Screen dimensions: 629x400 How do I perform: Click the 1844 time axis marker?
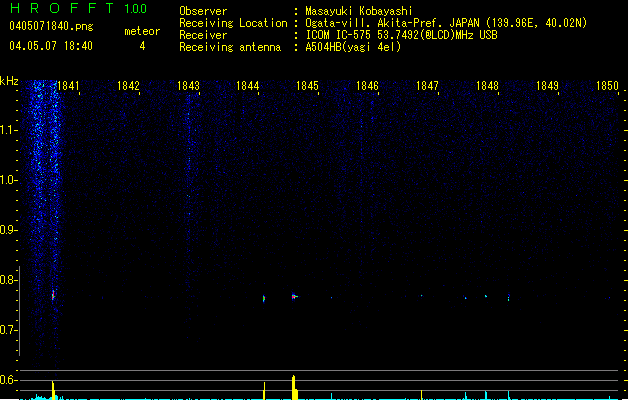click(x=248, y=86)
